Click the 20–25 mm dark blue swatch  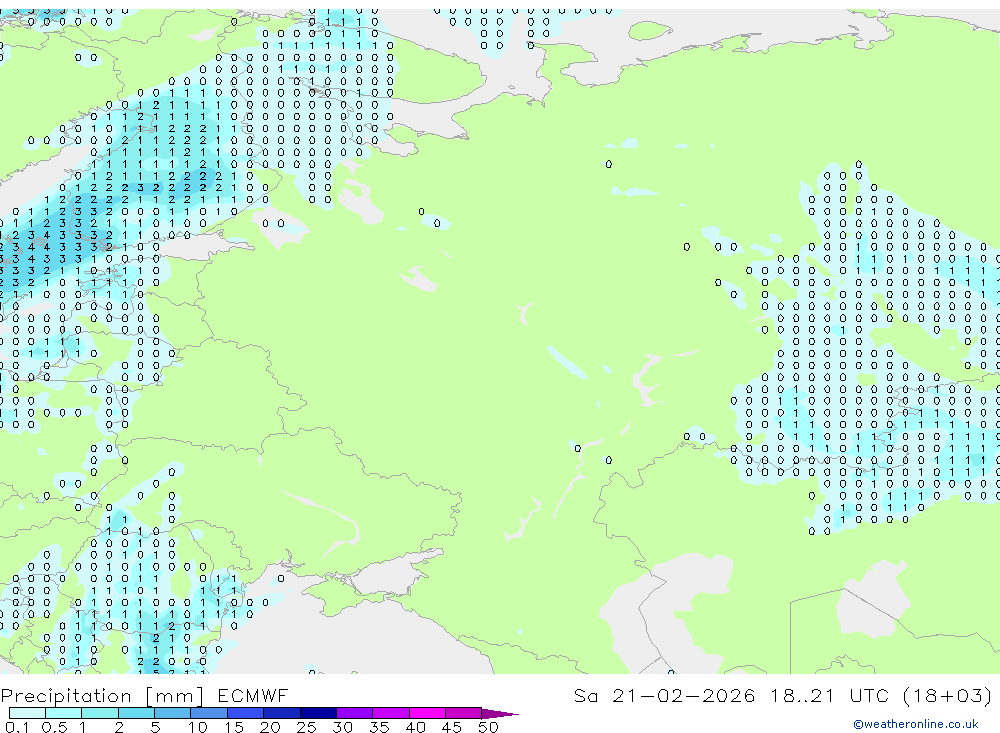pyautogui.click(x=282, y=713)
